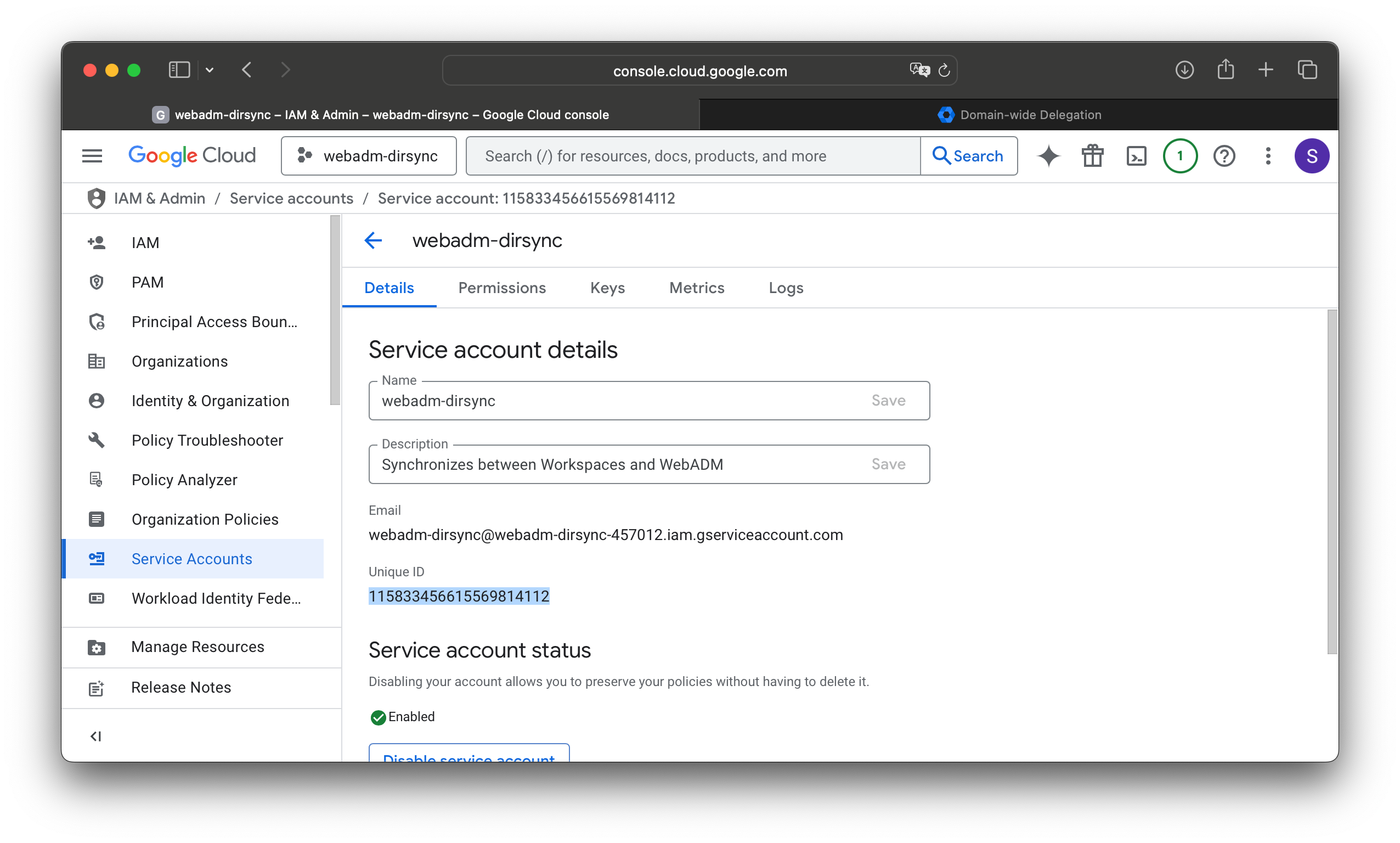Collapse the left navigation panel

[95, 736]
